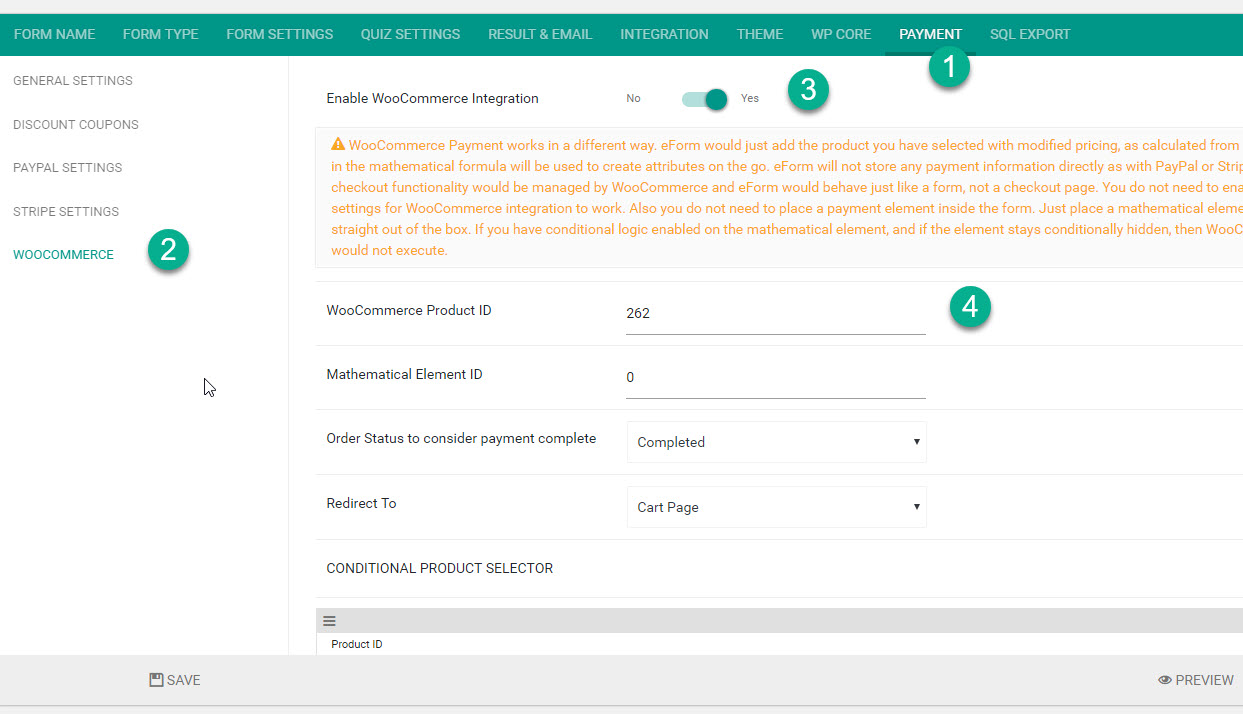
Task: Open PayPal Settings in the sidebar
Action: [x=68, y=168]
